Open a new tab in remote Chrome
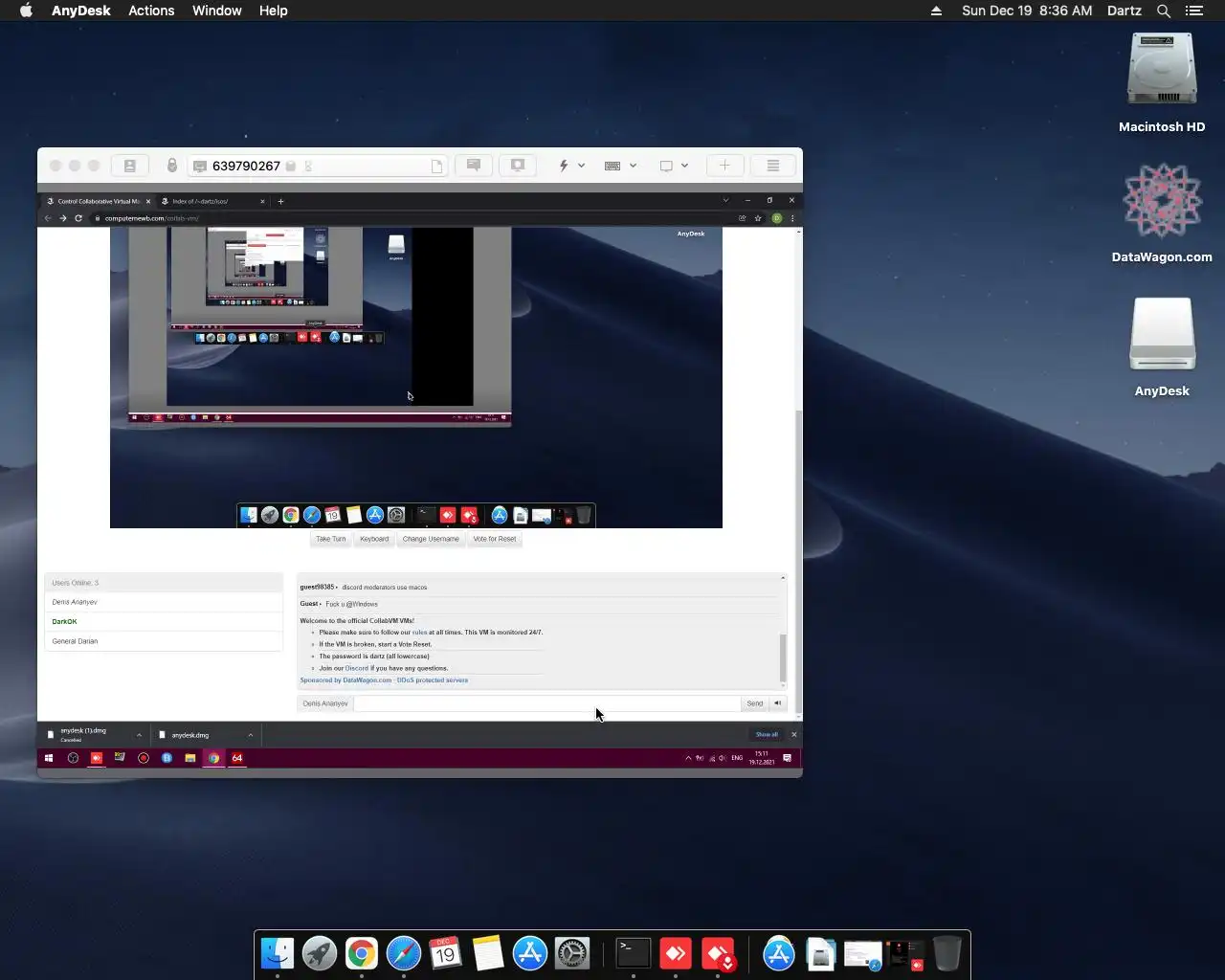Viewport: 1225px width, 980px height. (x=280, y=201)
